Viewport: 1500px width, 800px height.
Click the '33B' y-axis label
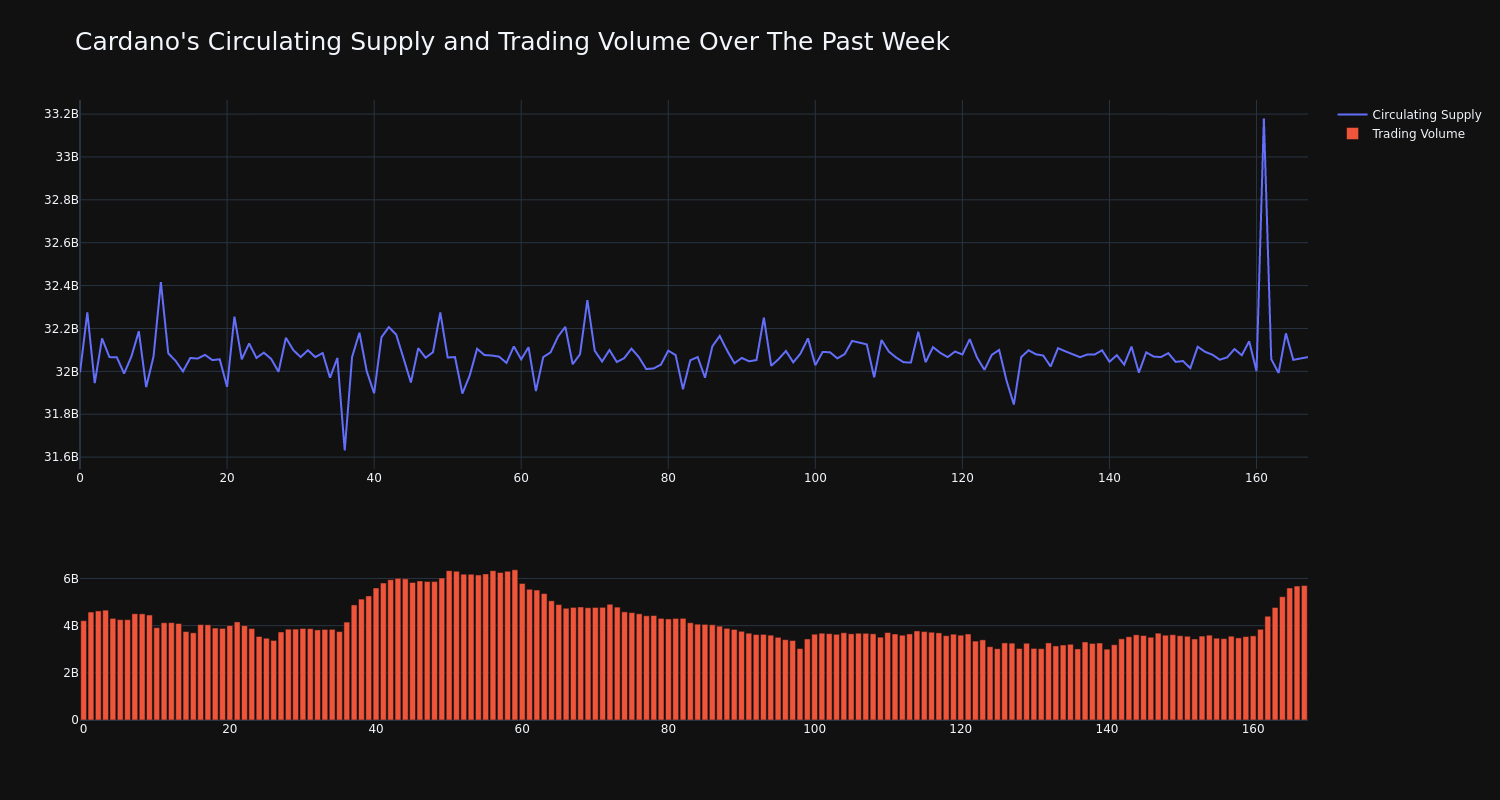pos(67,157)
